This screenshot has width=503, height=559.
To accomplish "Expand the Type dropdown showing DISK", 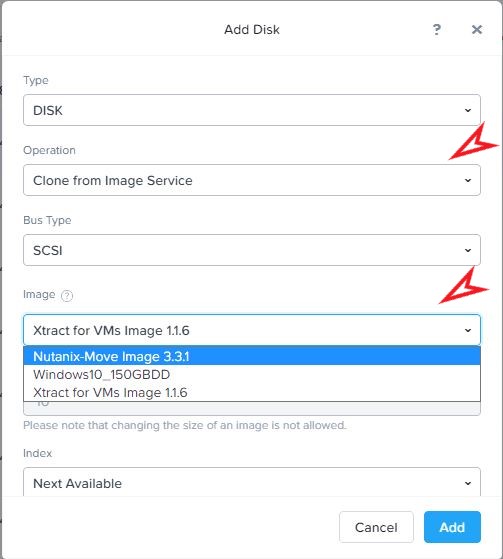I will tap(252, 110).
